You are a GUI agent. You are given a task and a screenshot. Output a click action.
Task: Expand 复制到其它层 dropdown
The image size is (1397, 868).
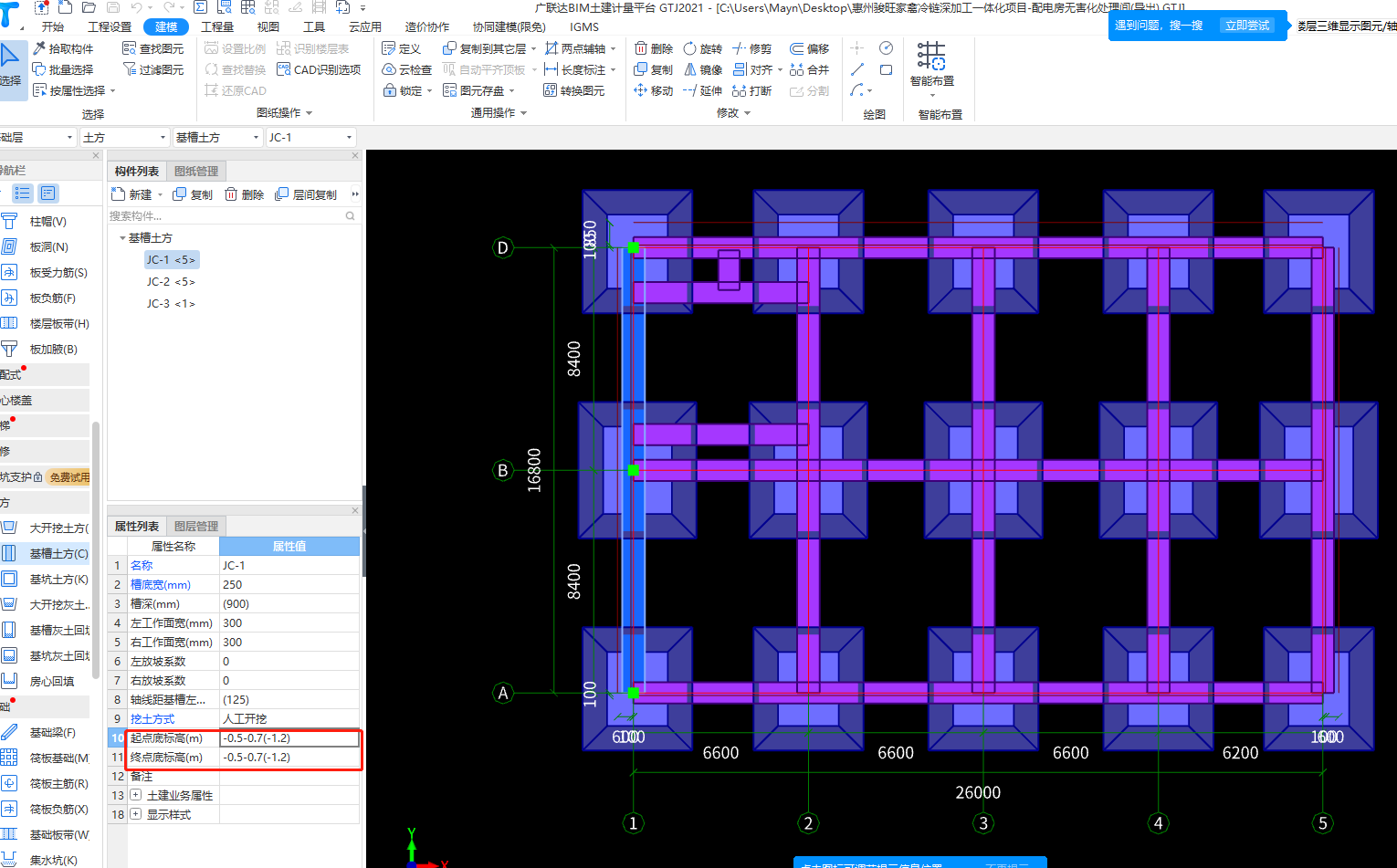tap(533, 48)
